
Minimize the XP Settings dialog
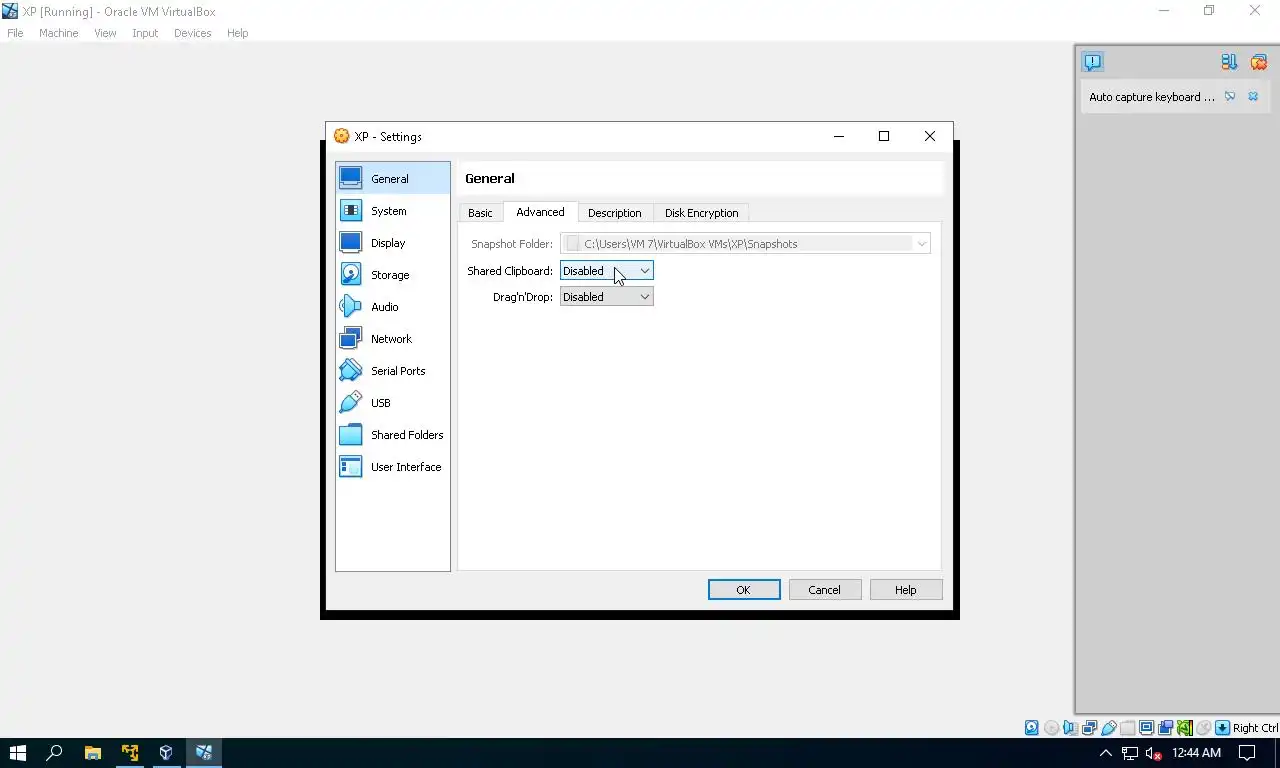(x=839, y=136)
